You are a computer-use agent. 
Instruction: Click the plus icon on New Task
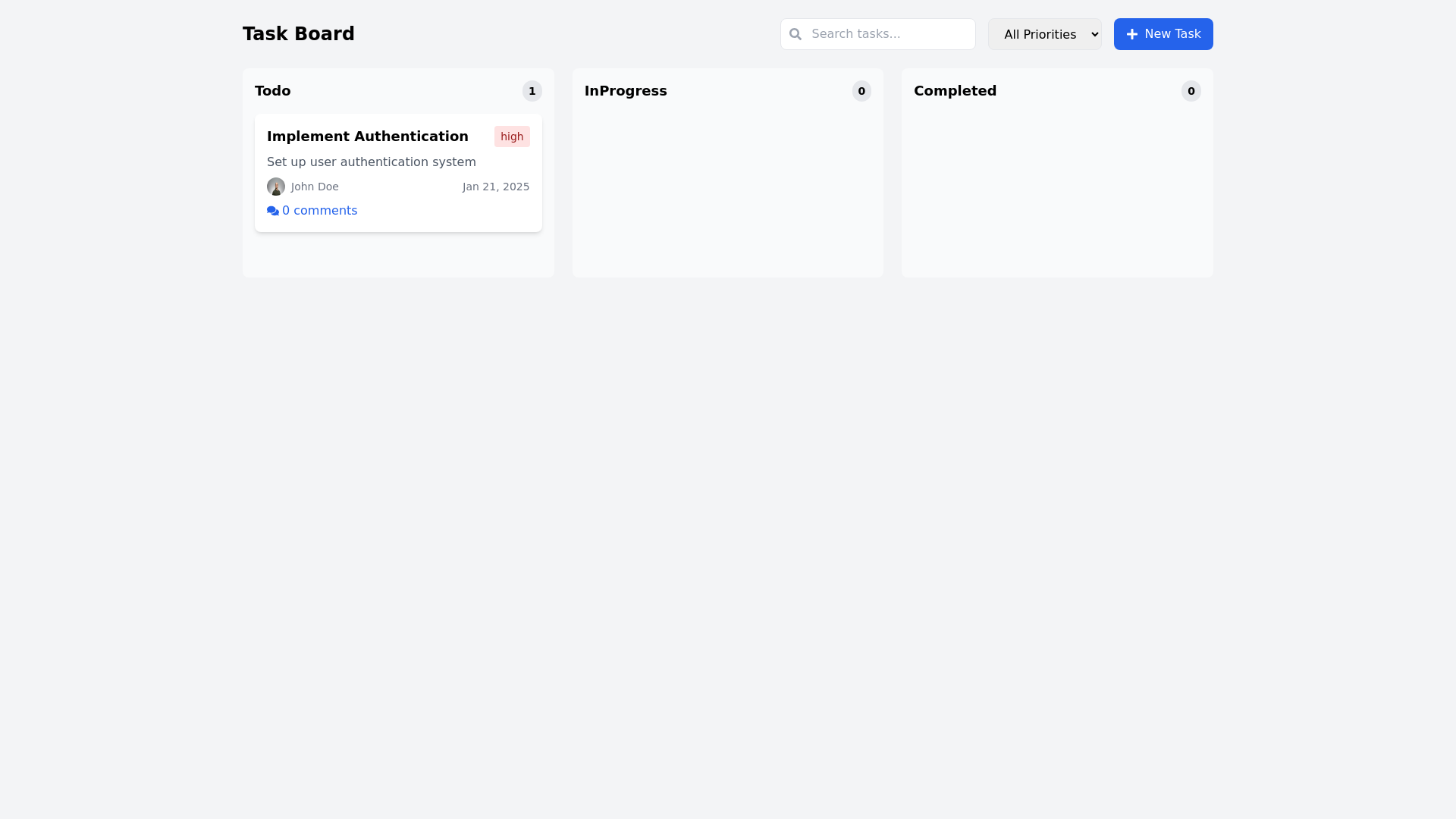coord(1132,34)
